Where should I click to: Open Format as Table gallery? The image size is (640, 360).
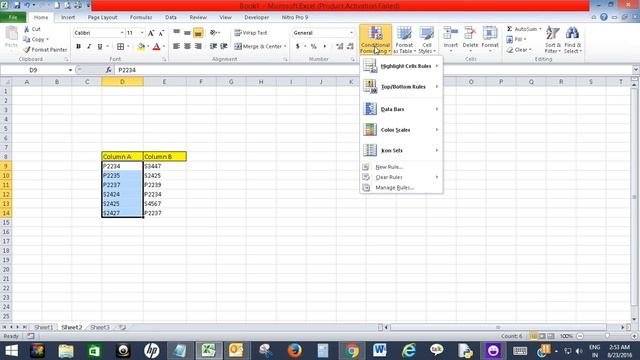(x=404, y=40)
